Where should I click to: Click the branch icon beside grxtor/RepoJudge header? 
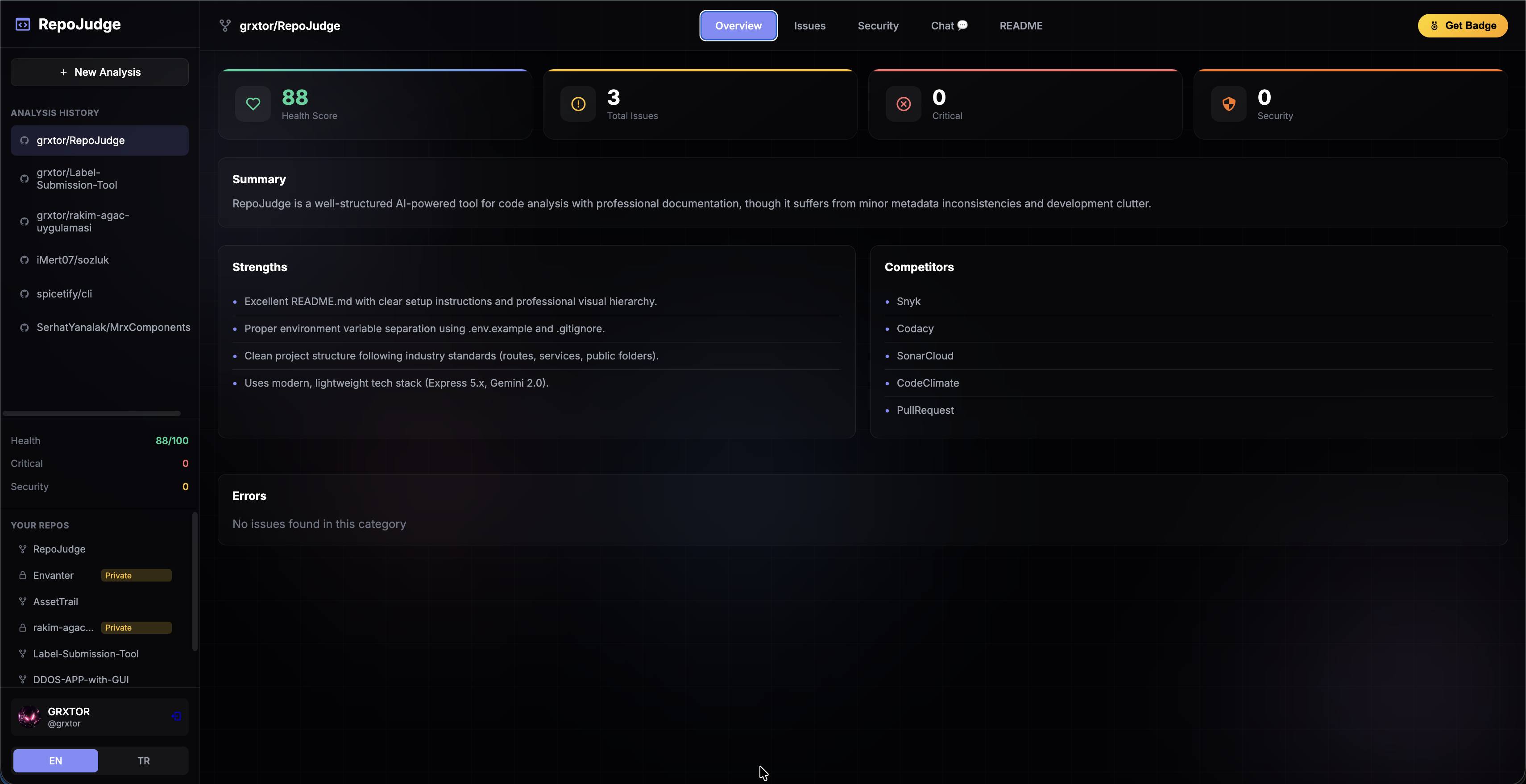pos(225,25)
